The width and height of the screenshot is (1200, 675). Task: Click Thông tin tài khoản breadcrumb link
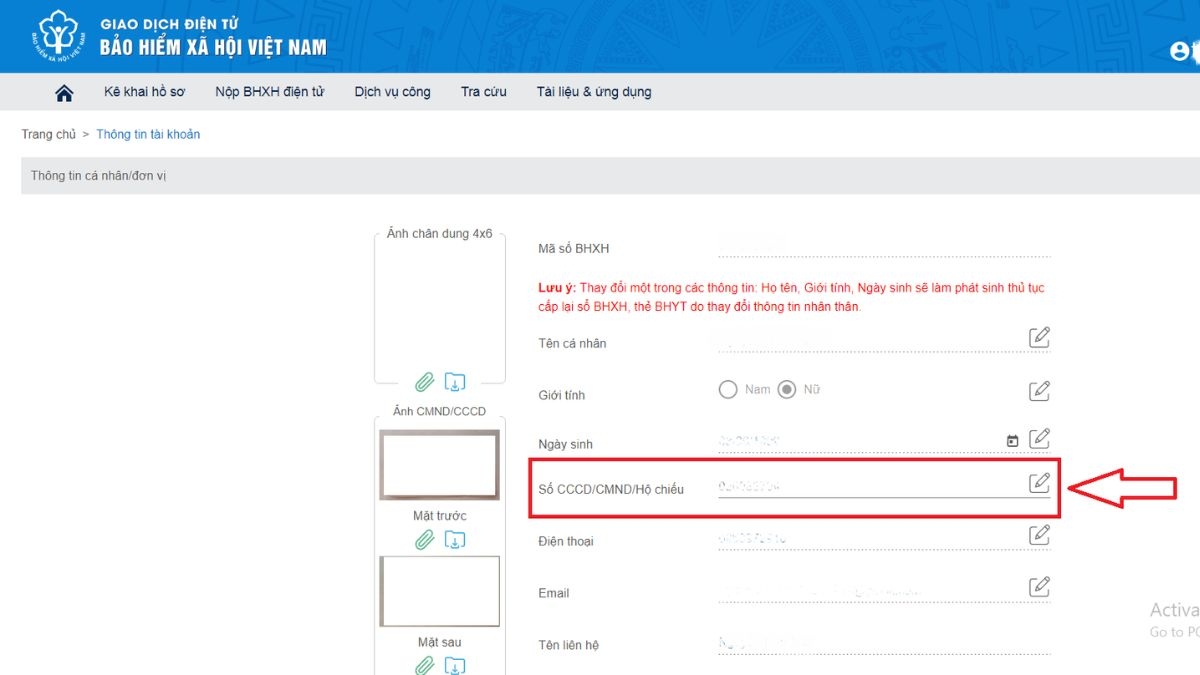[148, 134]
